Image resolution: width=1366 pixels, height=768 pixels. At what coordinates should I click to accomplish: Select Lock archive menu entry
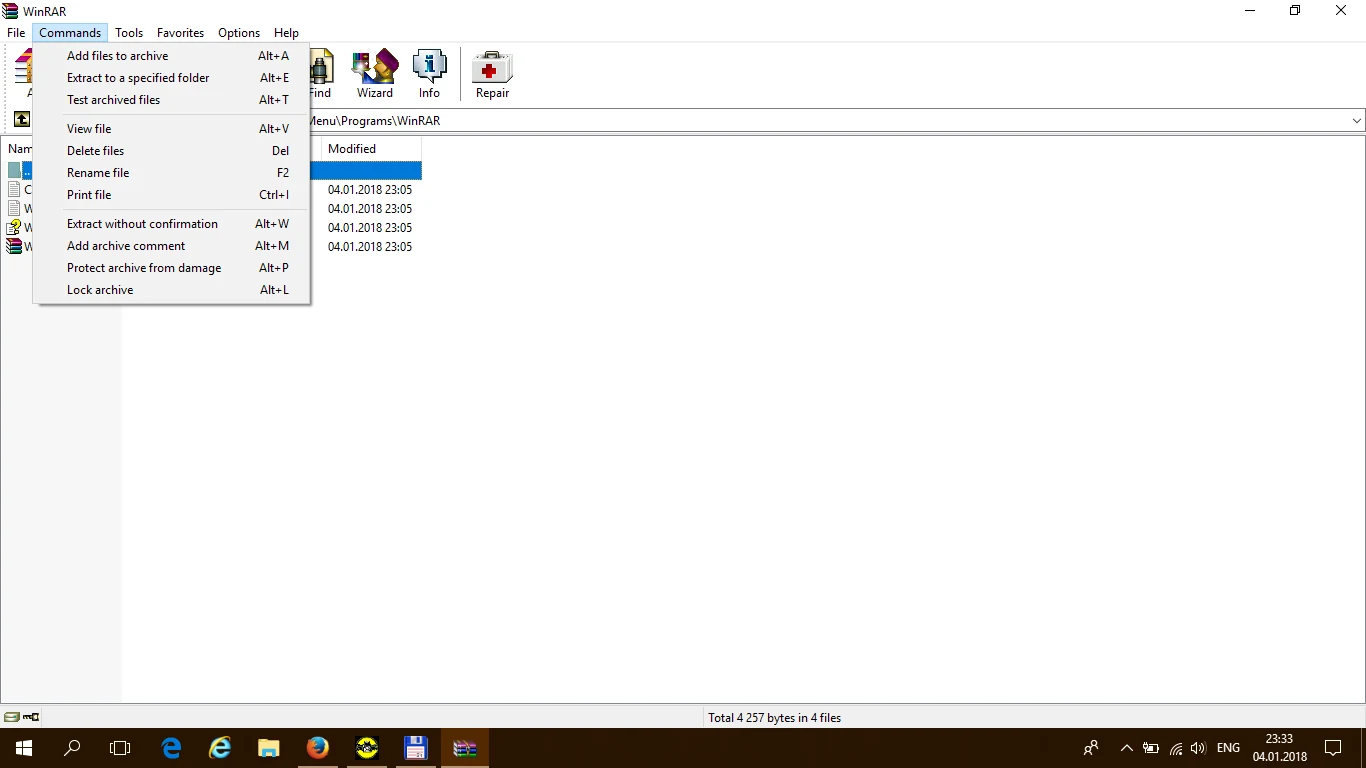click(x=171, y=290)
